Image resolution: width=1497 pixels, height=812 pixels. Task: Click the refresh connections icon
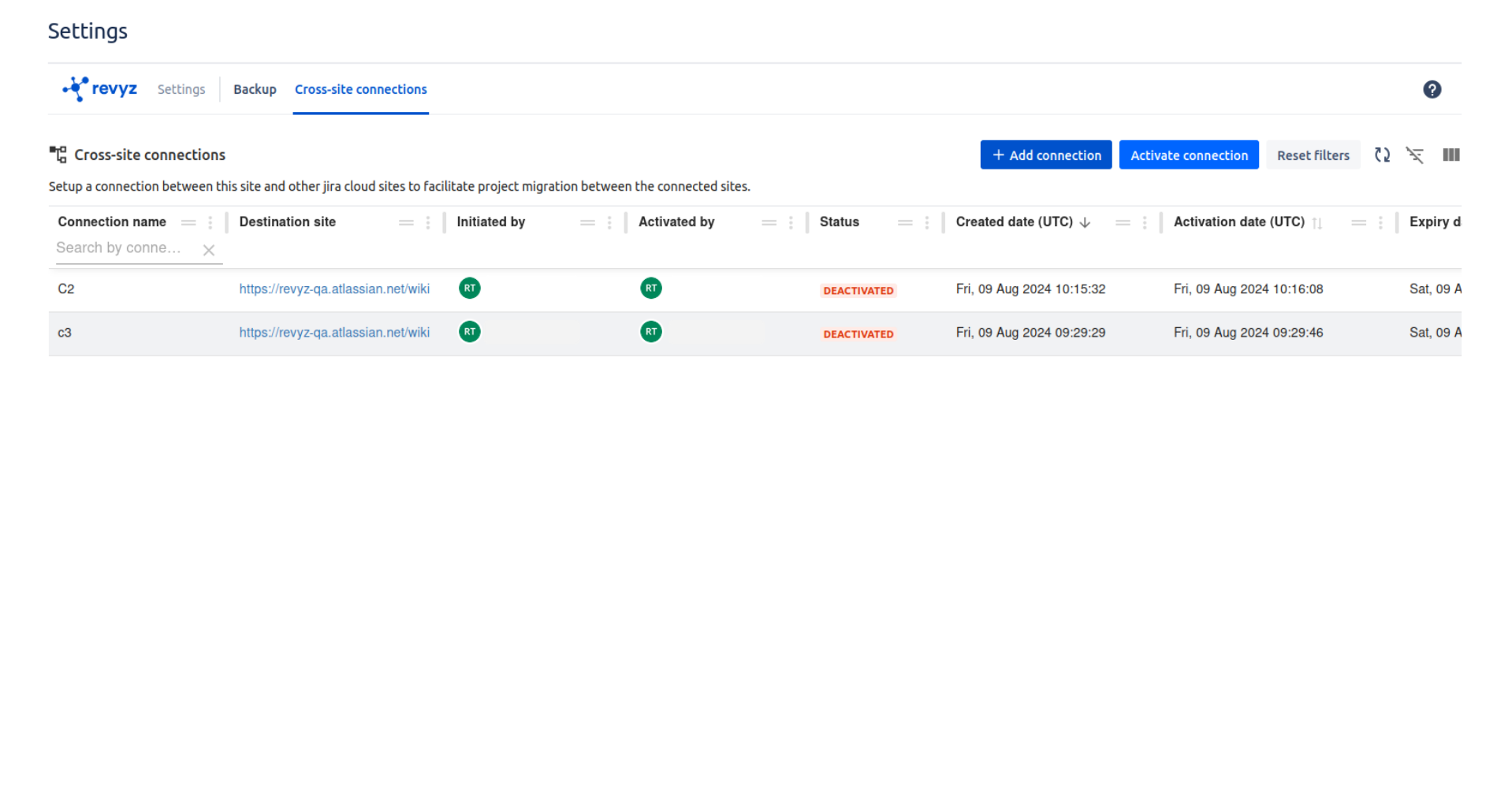click(1382, 155)
